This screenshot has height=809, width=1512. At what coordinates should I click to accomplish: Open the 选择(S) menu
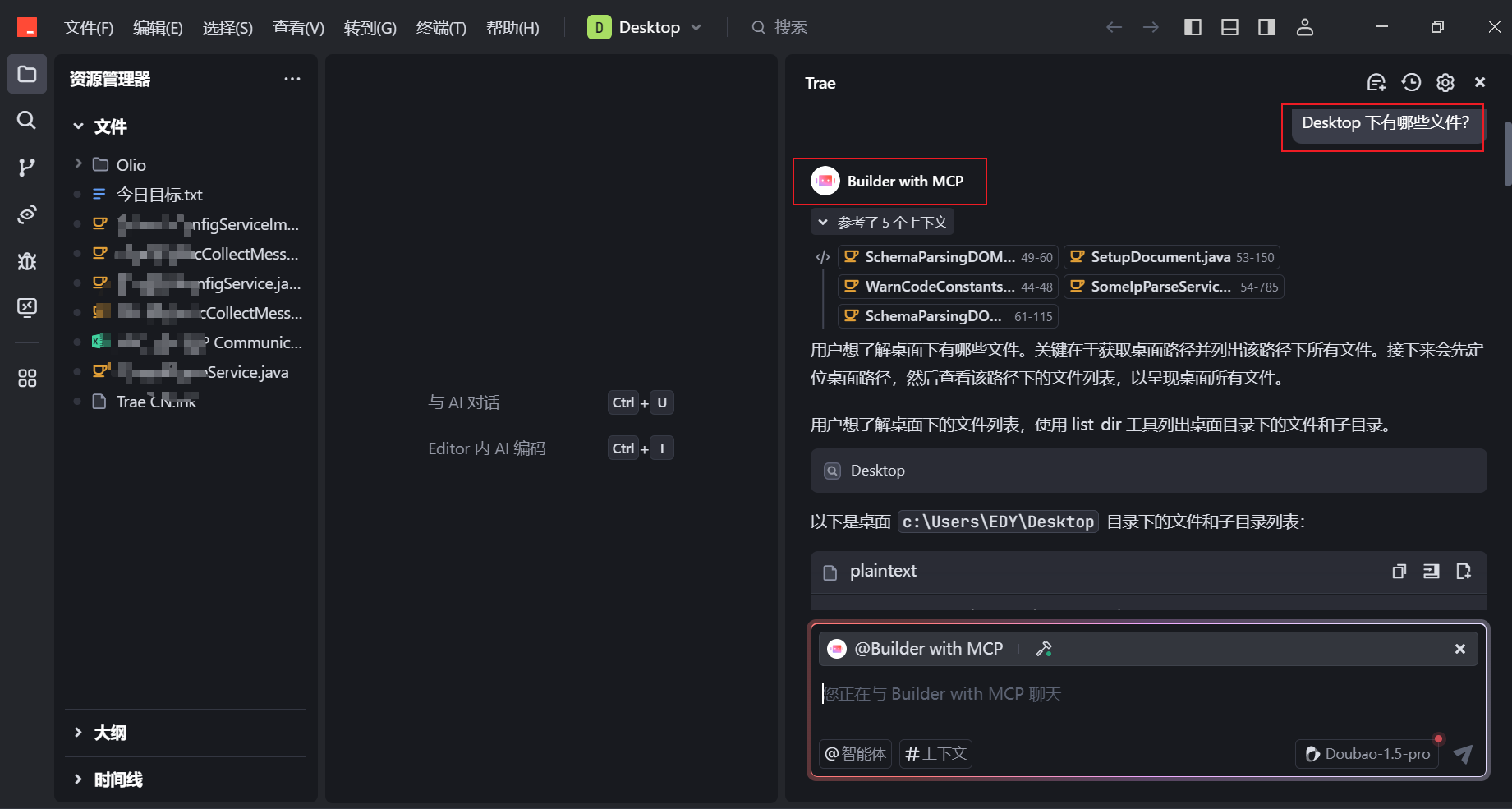point(227,27)
